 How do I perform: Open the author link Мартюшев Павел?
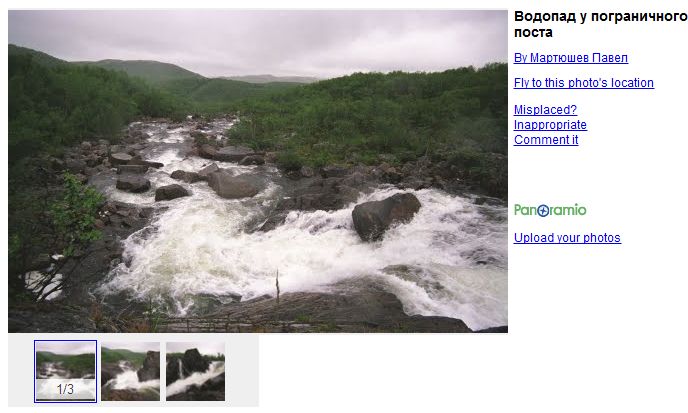coord(571,58)
